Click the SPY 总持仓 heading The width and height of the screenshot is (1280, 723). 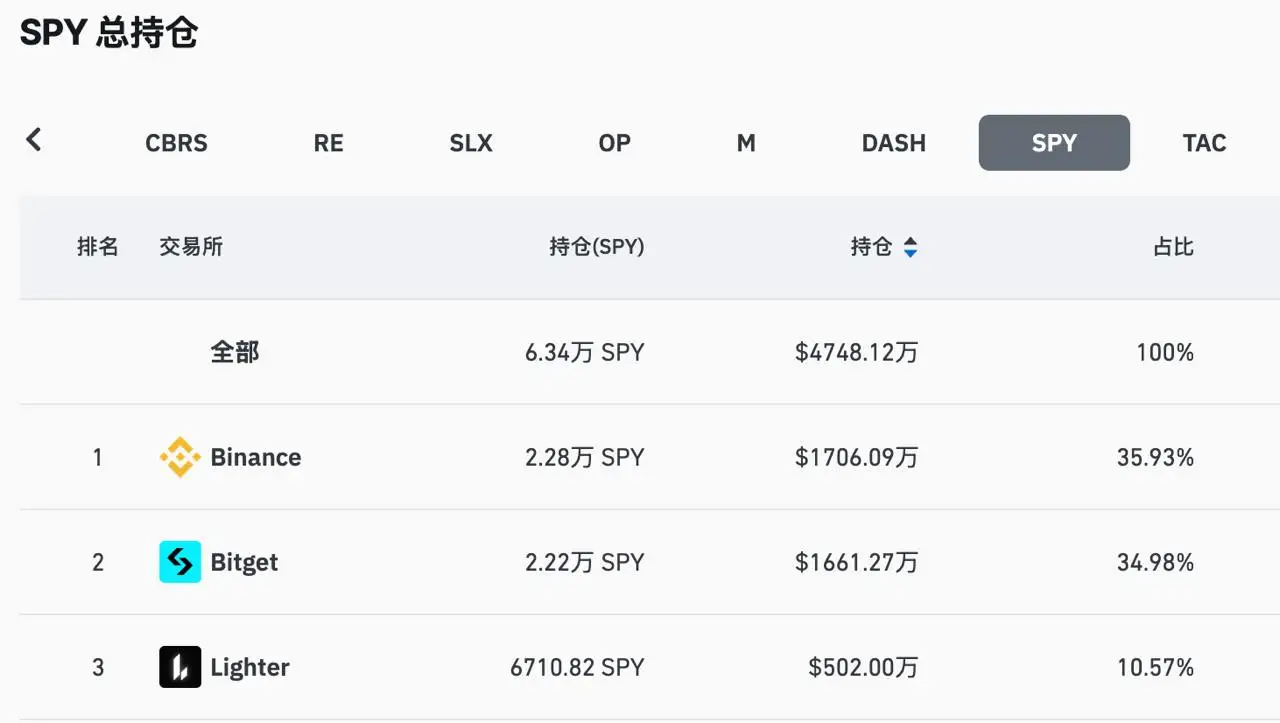[109, 33]
